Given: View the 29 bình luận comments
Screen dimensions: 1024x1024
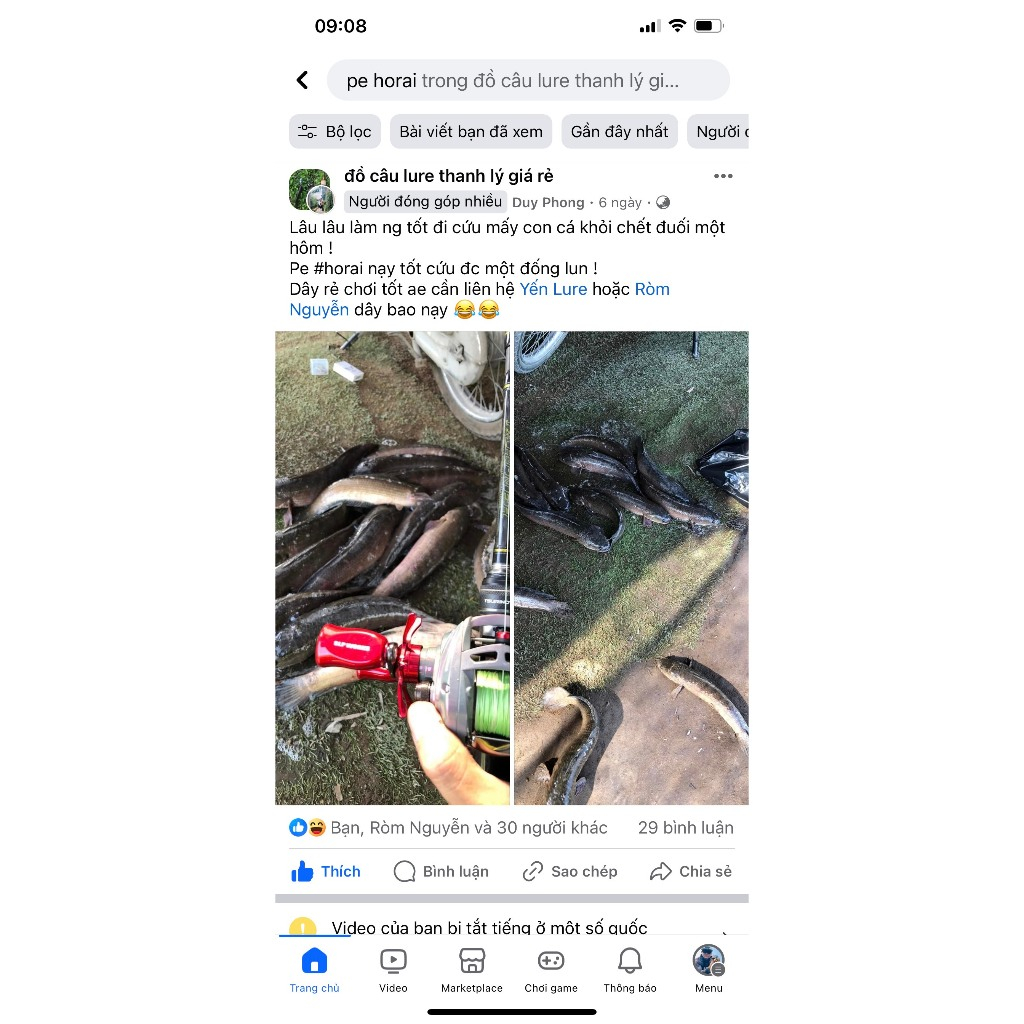Looking at the screenshot, I should coord(685,828).
